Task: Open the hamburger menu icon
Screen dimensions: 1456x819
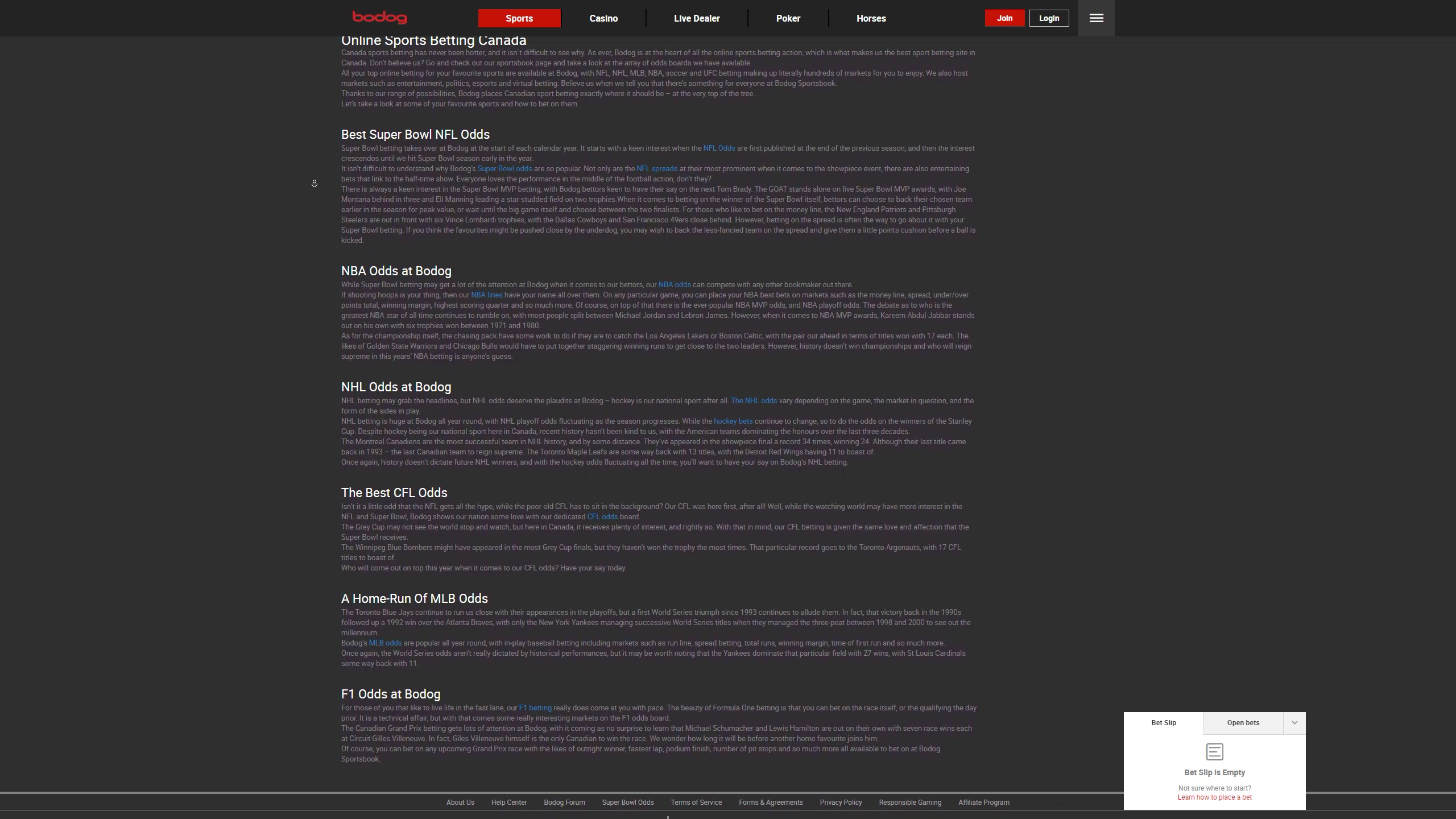Action: [x=1096, y=18]
